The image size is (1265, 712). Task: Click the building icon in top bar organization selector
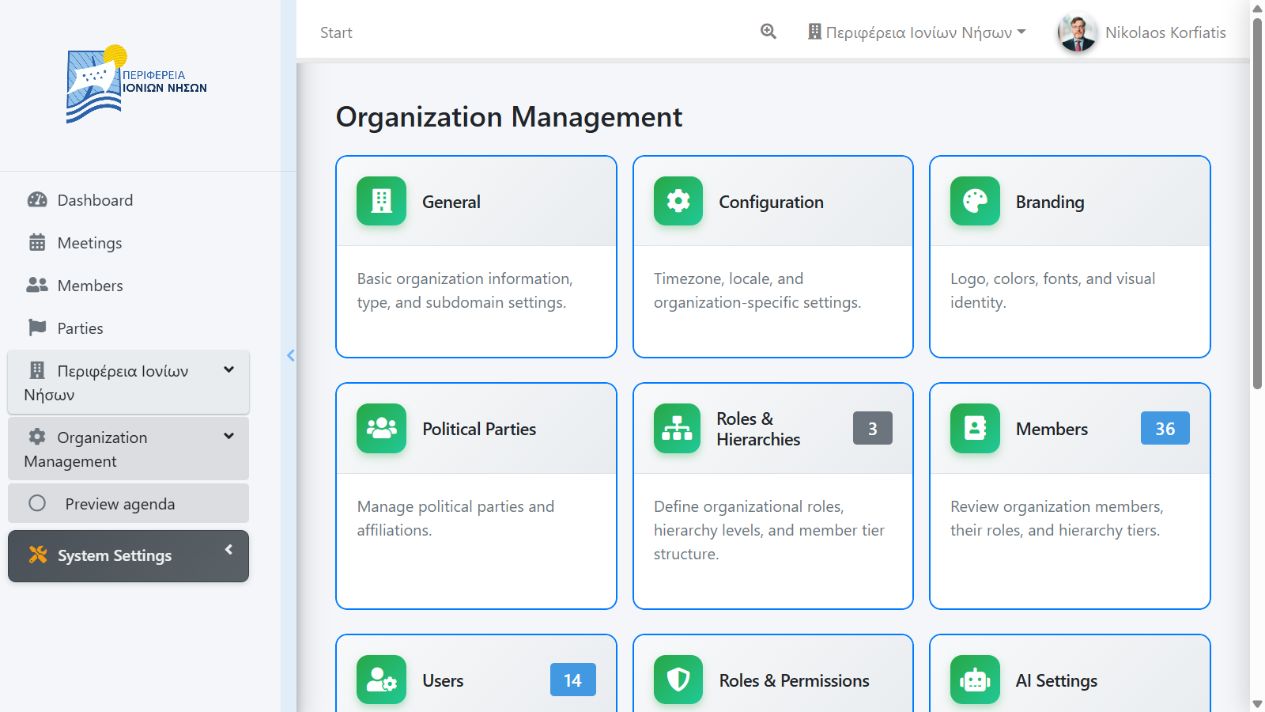tap(814, 32)
